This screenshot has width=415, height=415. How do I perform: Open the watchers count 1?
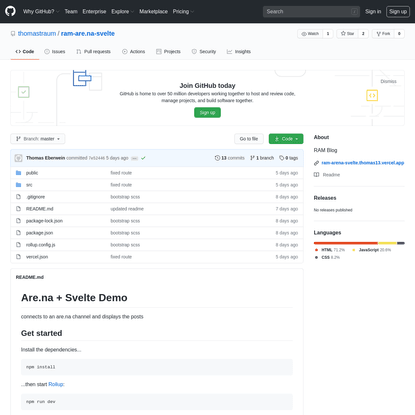(x=328, y=34)
